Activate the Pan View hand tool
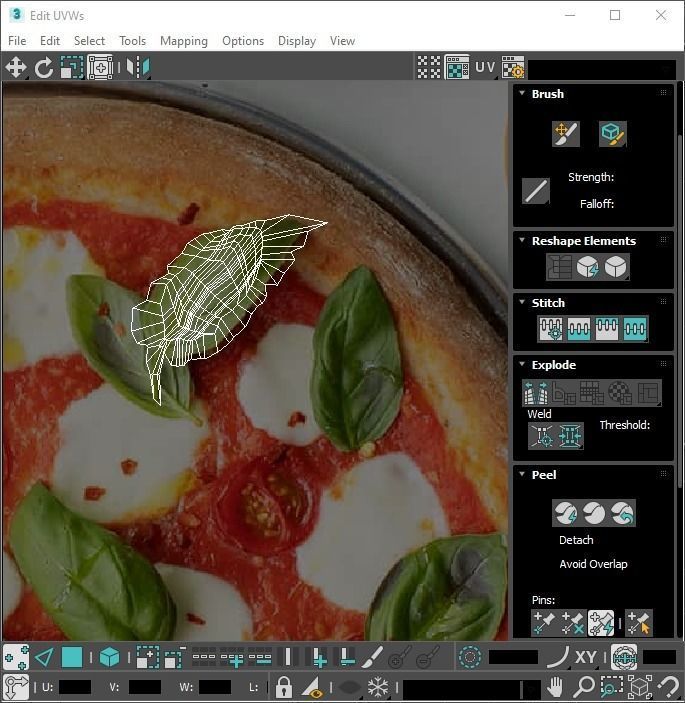The height and width of the screenshot is (703, 685). [555, 686]
